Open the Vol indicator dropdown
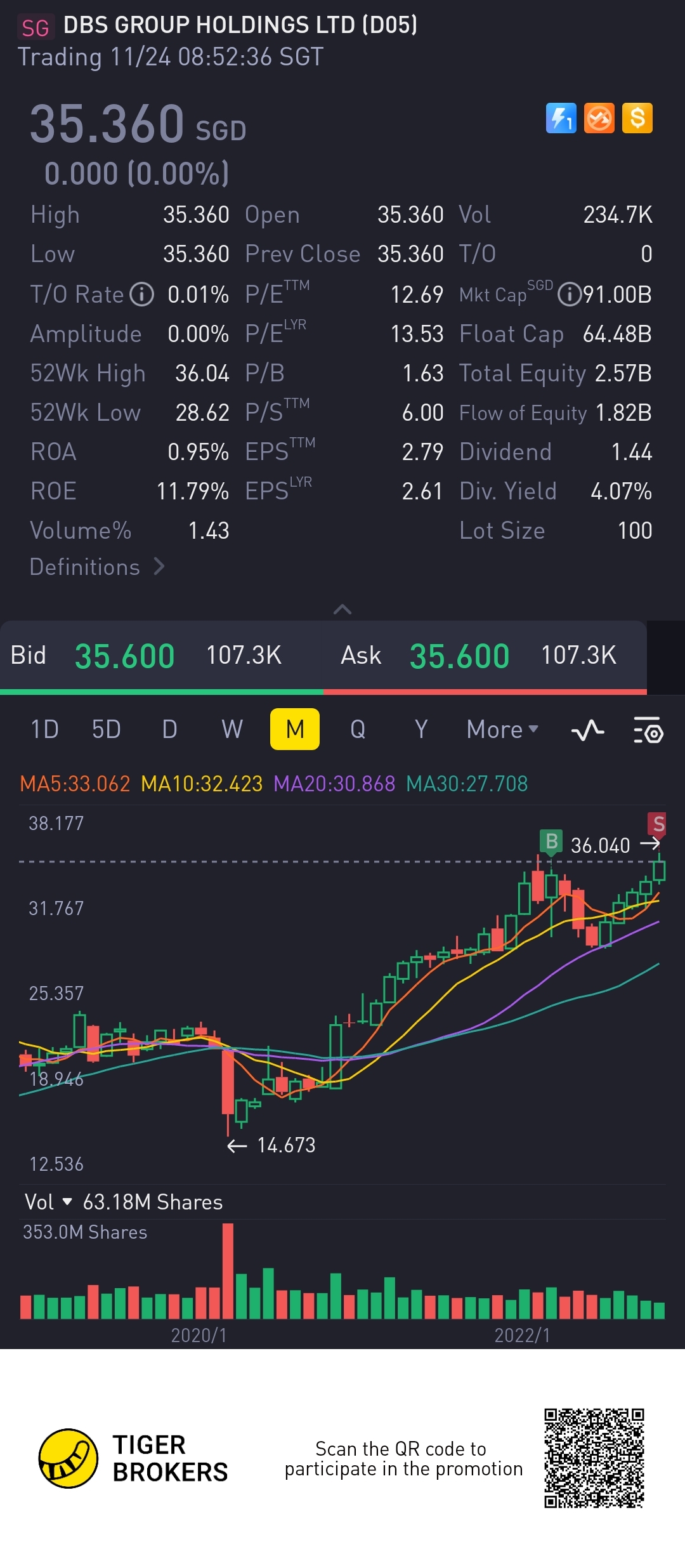Image resolution: width=685 pixels, height=1568 pixels. click(x=48, y=1201)
